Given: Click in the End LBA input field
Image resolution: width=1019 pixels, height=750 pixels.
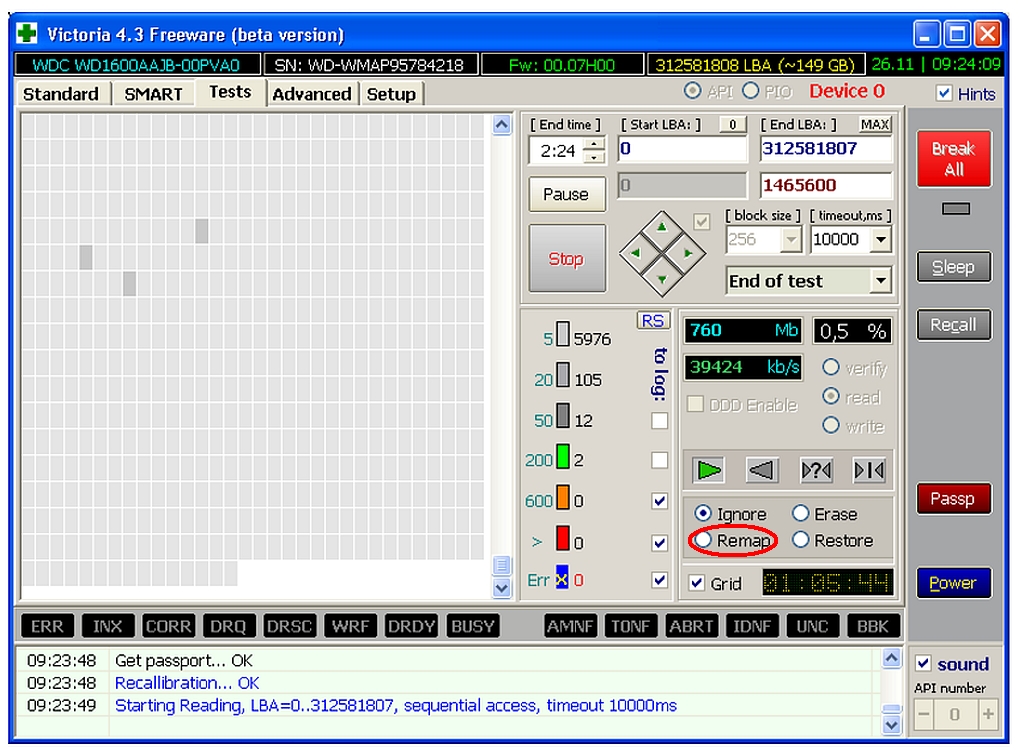Looking at the screenshot, I should click(826, 149).
